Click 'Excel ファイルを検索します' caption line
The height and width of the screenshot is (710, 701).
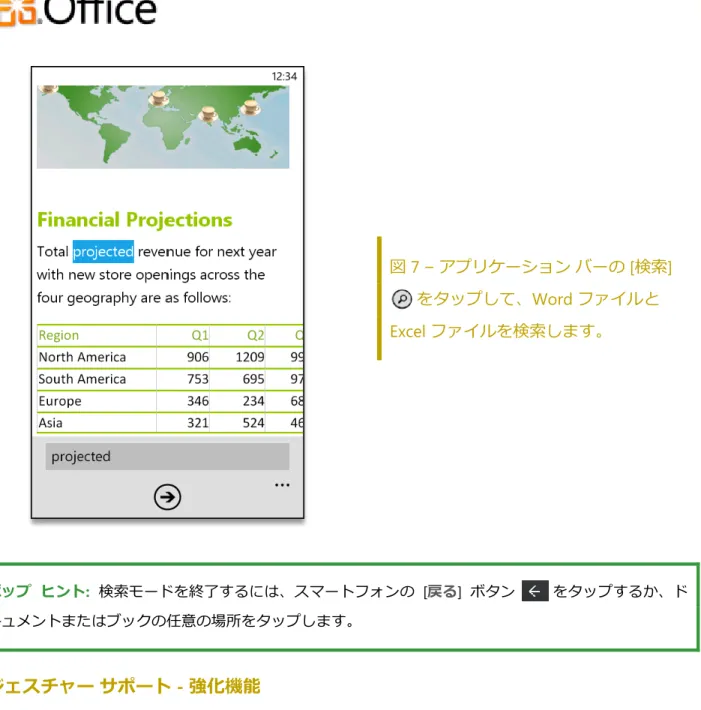(x=497, y=331)
